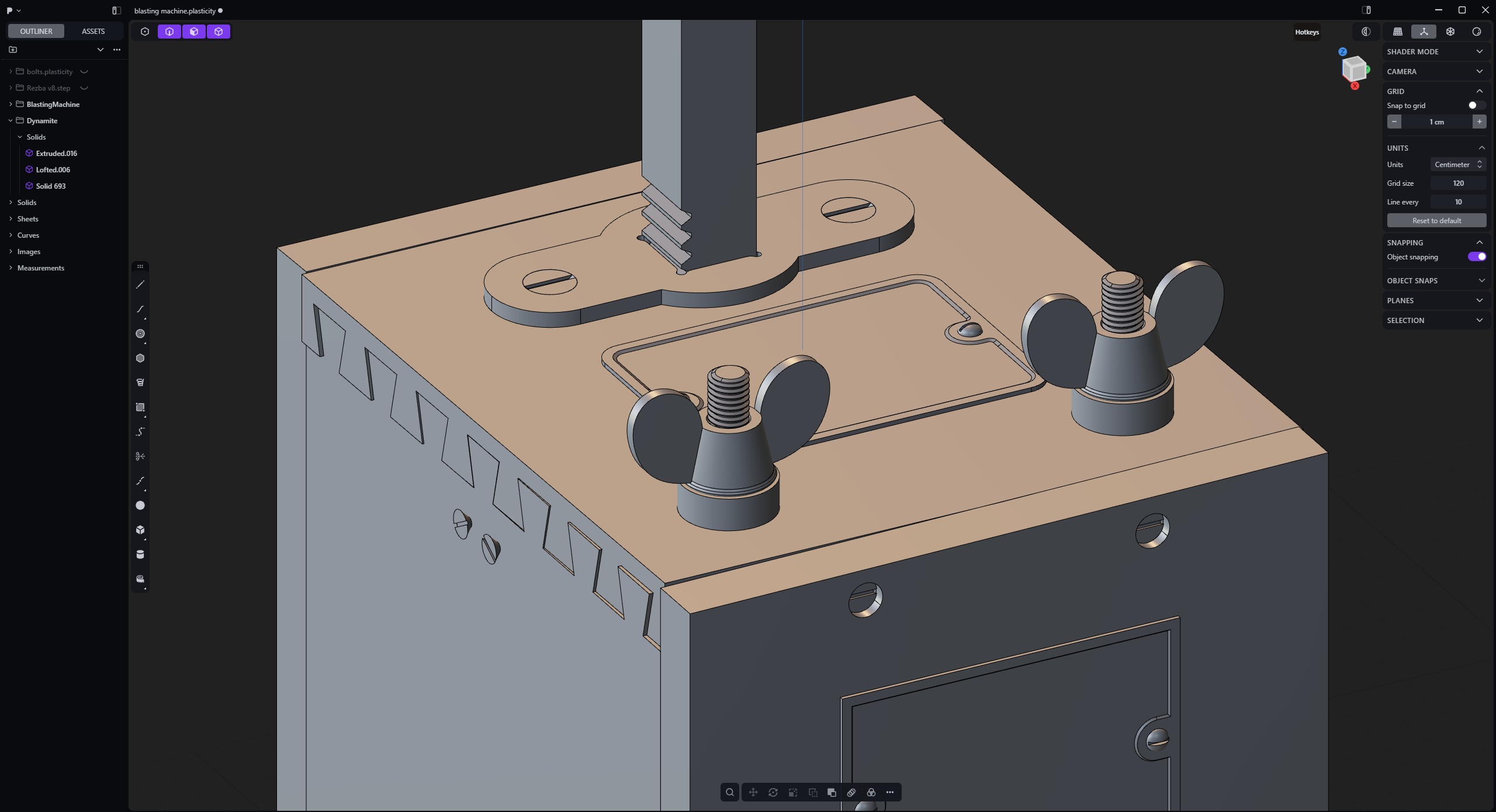Toggle control-point selection mode button
Viewport: 1496px width, 812px height.
(x=145, y=32)
